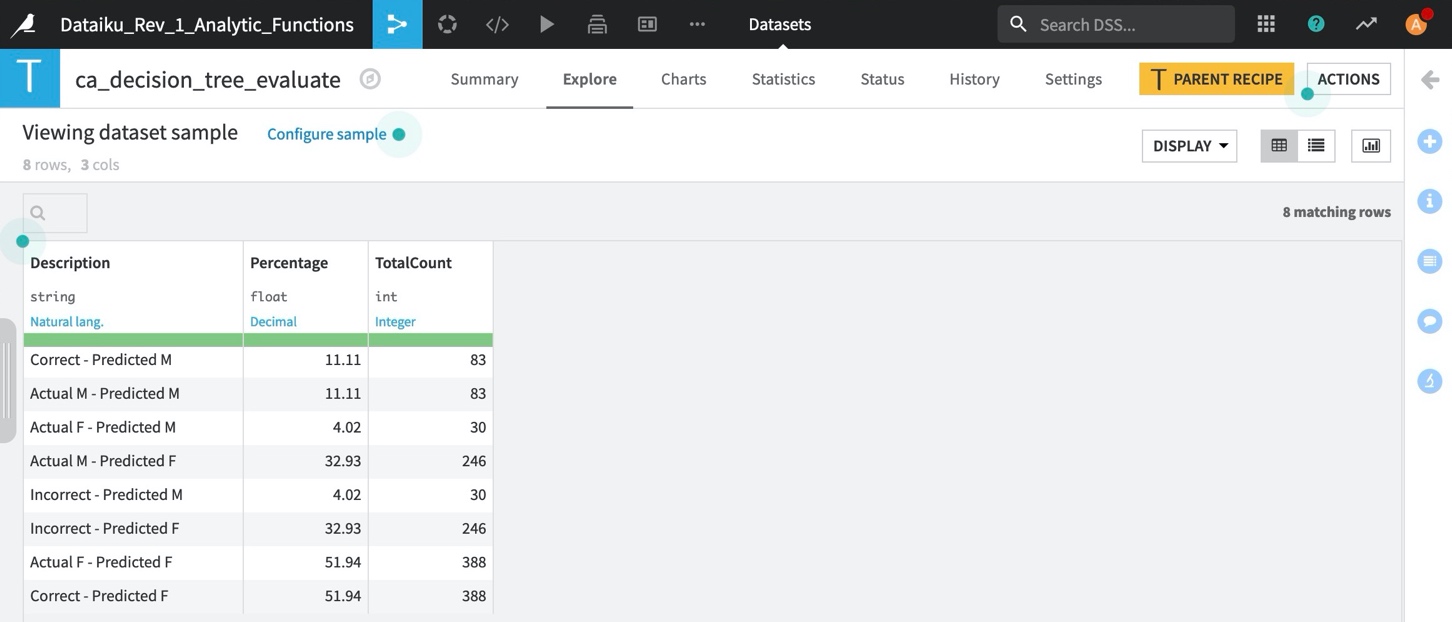Switch to the Statistics tab
Screen dimensions: 1452x622
(x=783, y=78)
